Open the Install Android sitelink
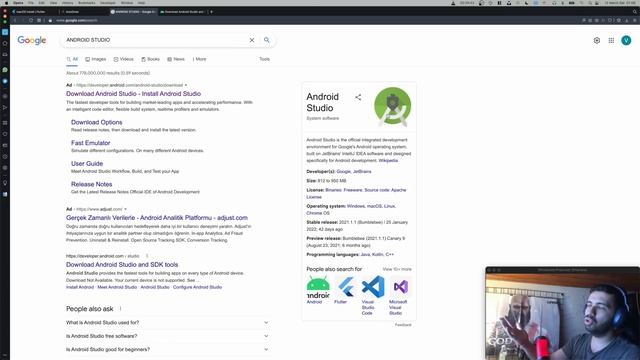 tap(80, 287)
